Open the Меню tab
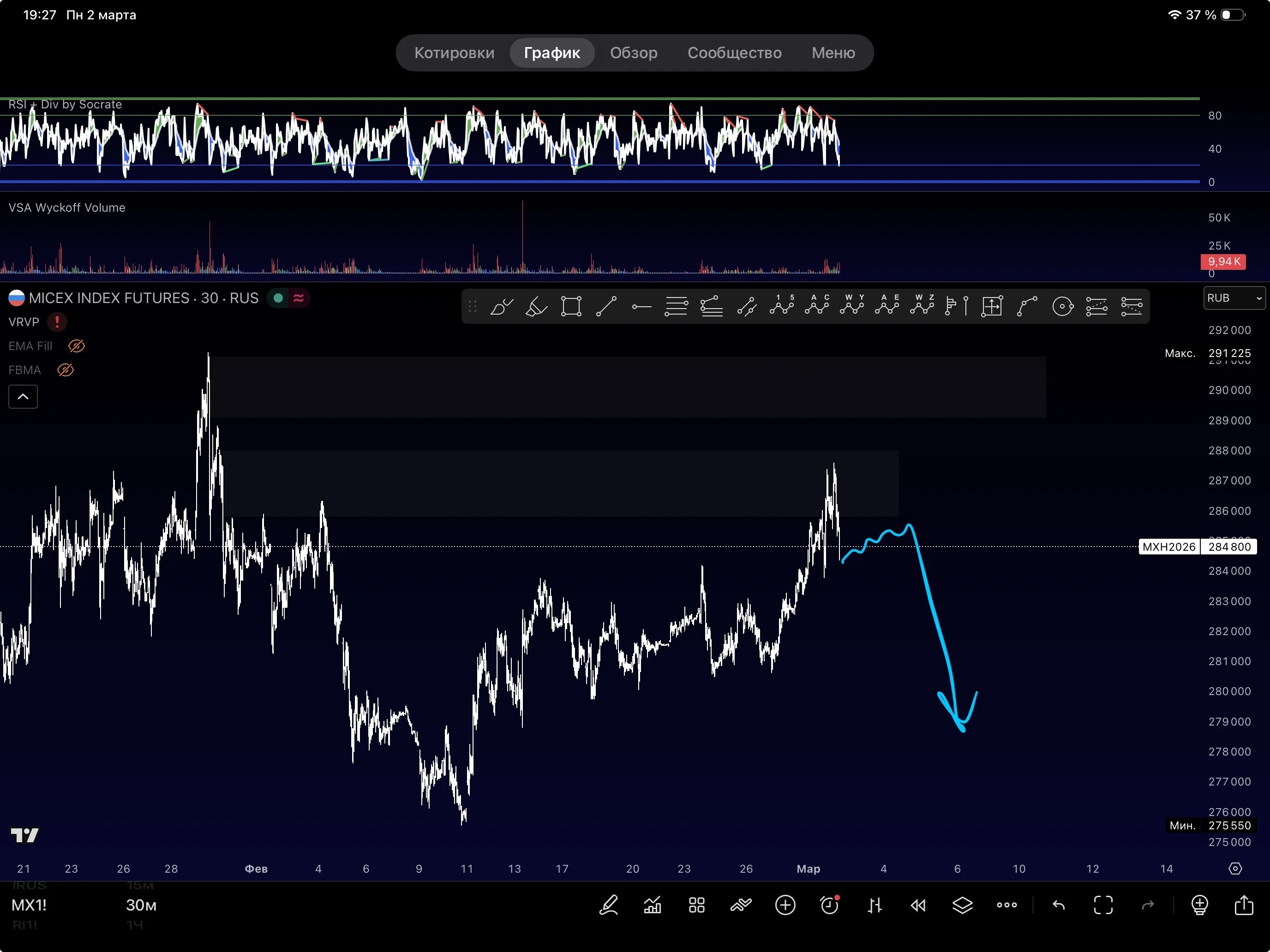This screenshot has height=952, width=1270. coord(833,53)
